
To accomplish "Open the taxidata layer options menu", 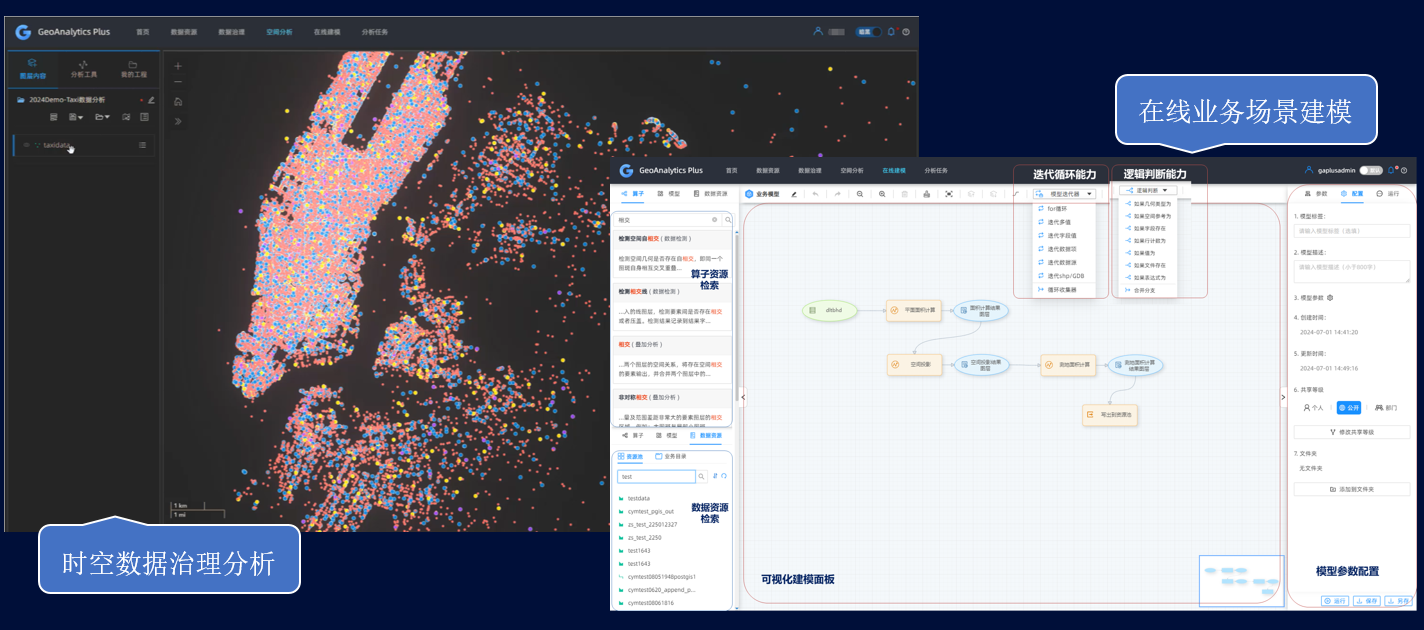I will tap(142, 145).
